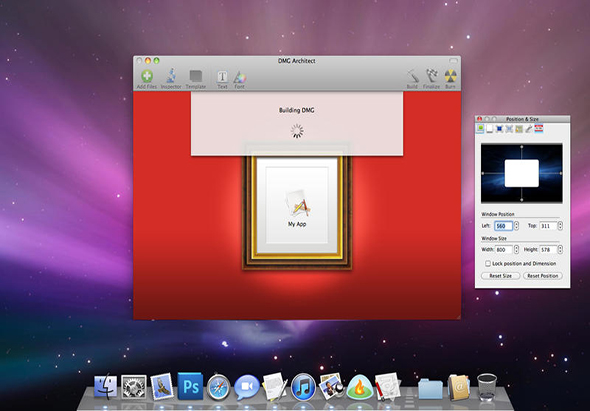This screenshot has width=590, height=411.
Task: Open Address Book from the Dock
Action: point(459,387)
